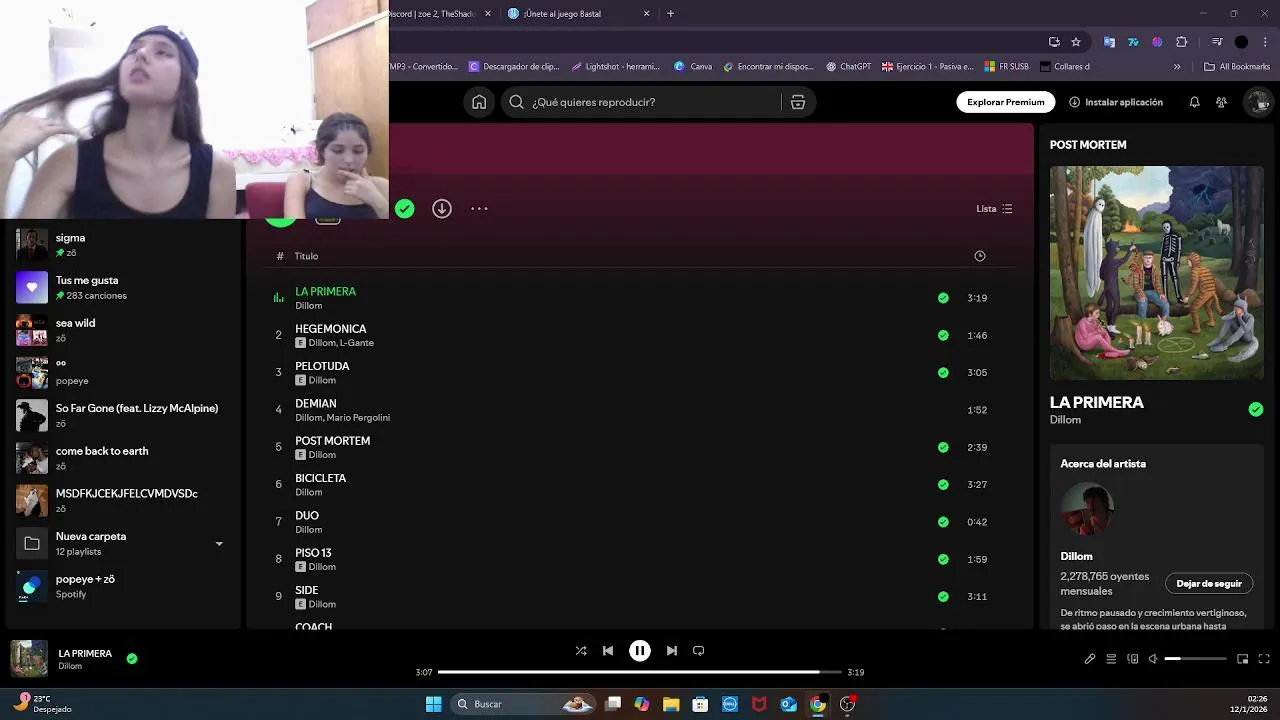Toggle saved check on DUO row

943,522
